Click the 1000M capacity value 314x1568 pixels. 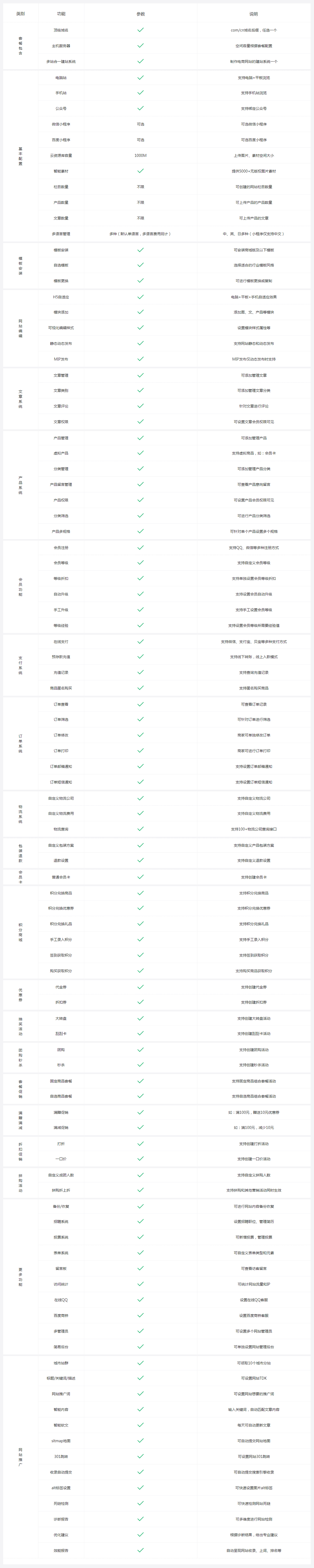coord(141,155)
